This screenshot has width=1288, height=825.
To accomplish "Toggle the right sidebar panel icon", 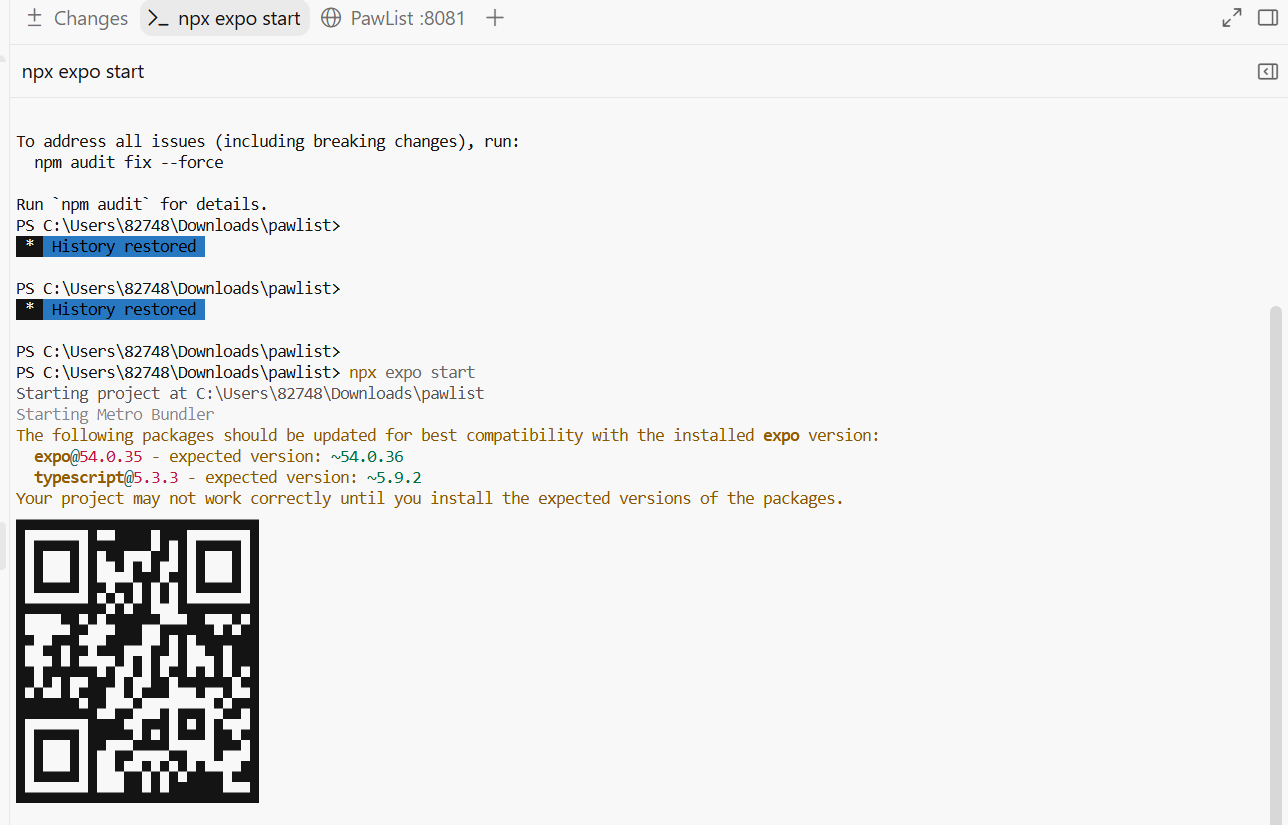I will (1267, 18).
